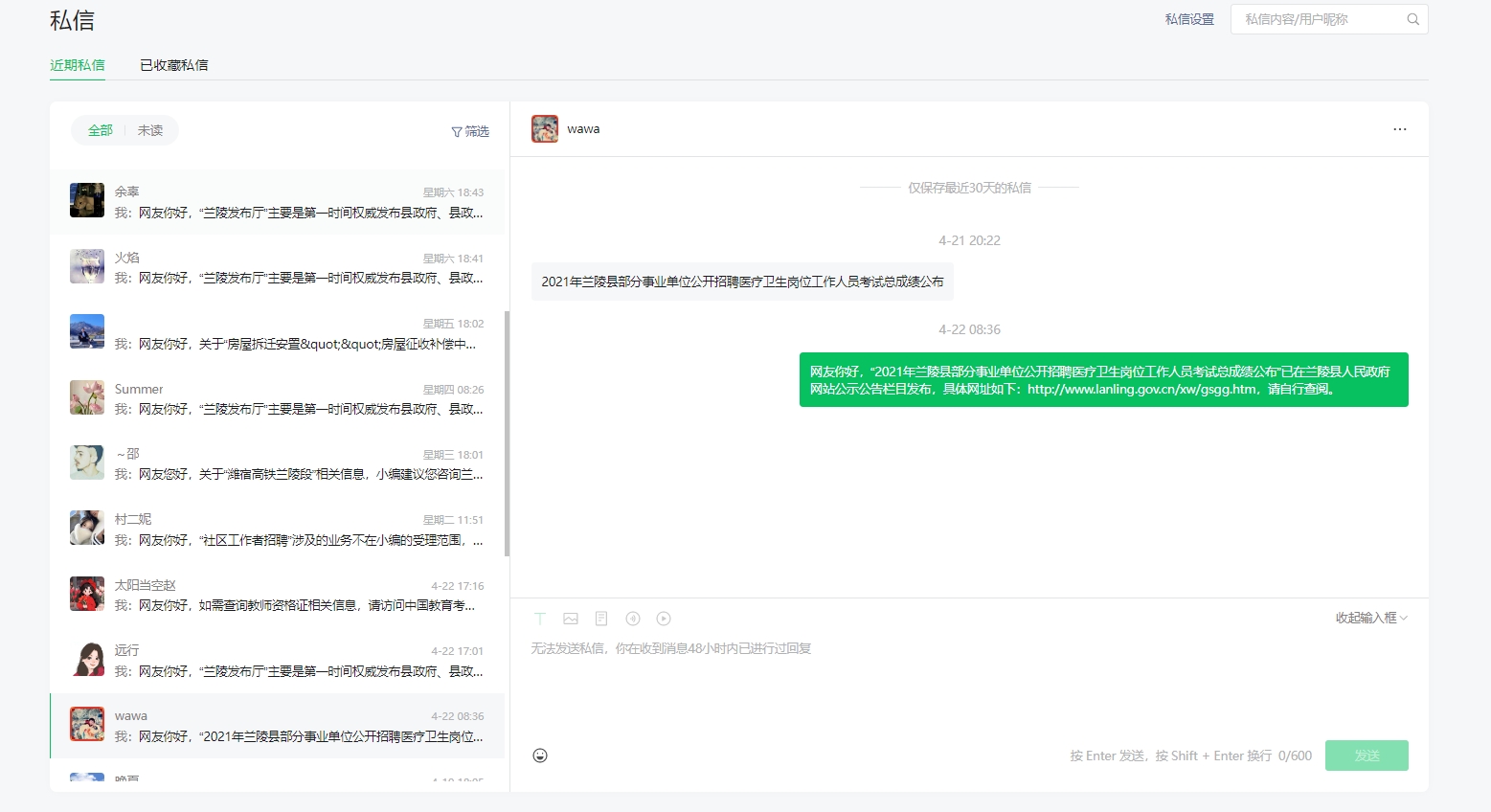Click the 0/600 character counter
This screenshot has height=812, width=1491.
click(x=1295, y=756)
